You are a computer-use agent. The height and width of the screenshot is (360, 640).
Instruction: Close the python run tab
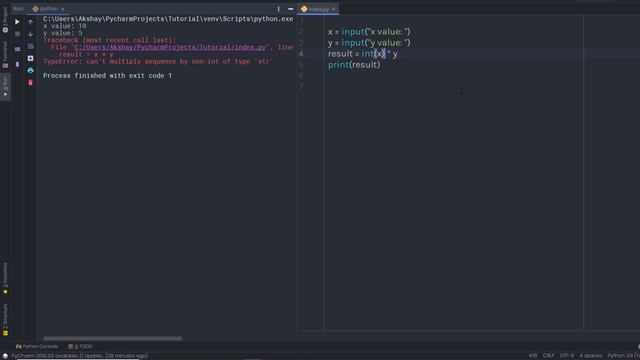point(63,9)
